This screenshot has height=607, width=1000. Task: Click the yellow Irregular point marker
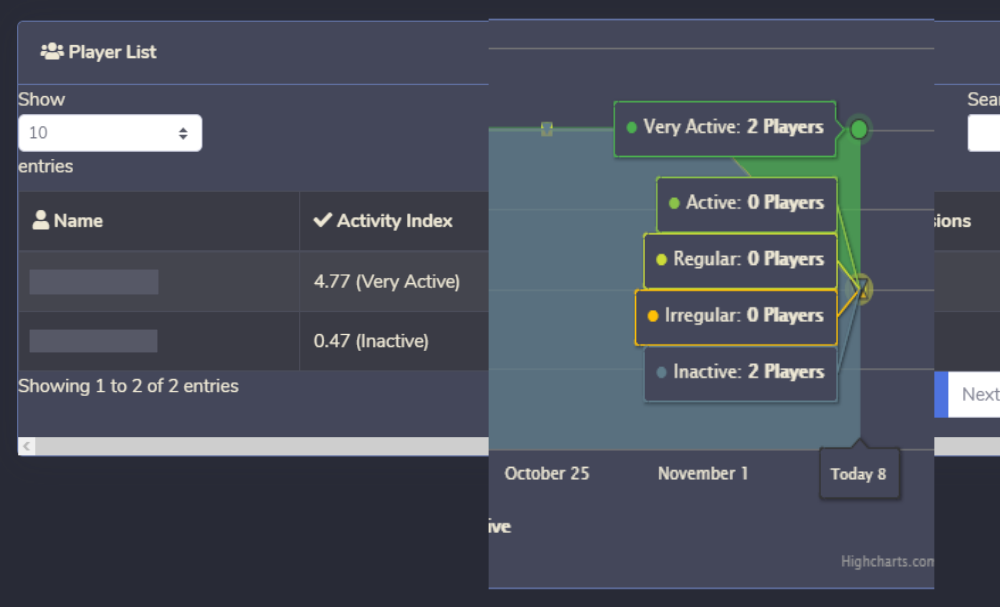point(860,290)
